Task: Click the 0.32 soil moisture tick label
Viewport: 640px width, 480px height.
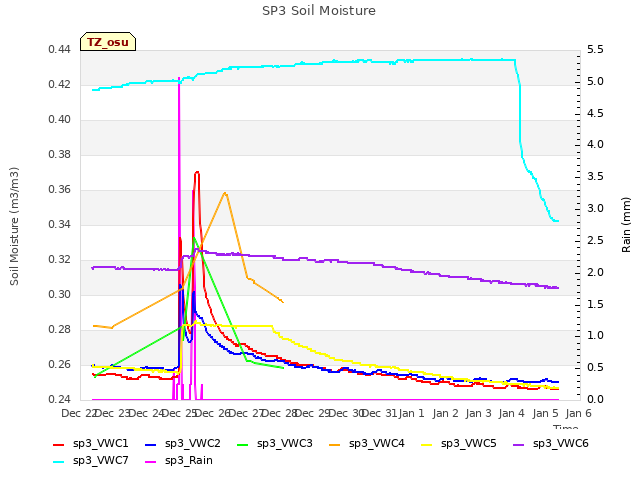Action: [59, 260]
